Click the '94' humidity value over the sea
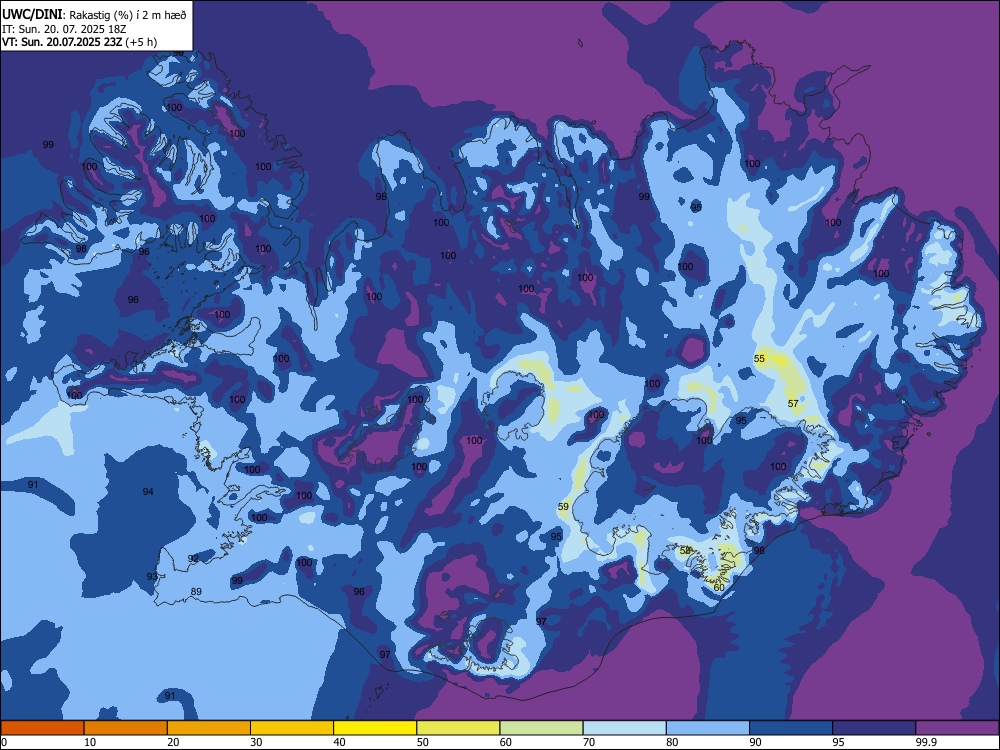1000x750 pixels. [148, 491]
